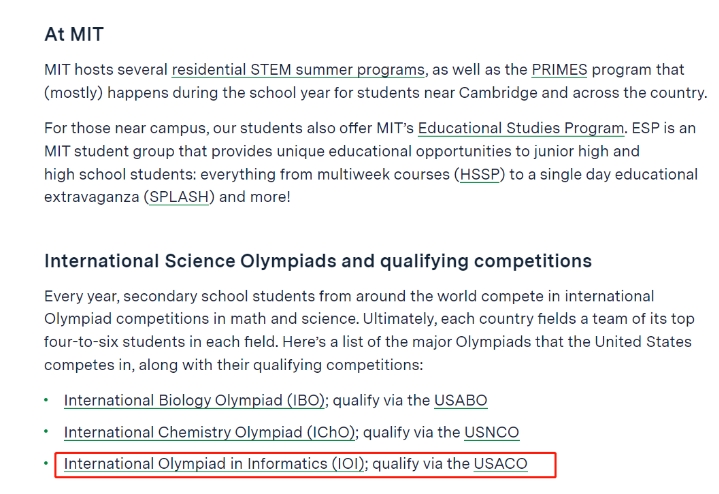Click the bullet before the IBO entry

[x=46, y=400]
